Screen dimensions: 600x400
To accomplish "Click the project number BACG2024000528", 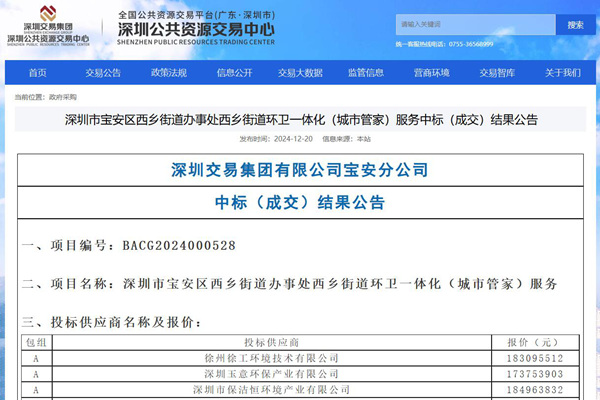I will click(180, 245).
